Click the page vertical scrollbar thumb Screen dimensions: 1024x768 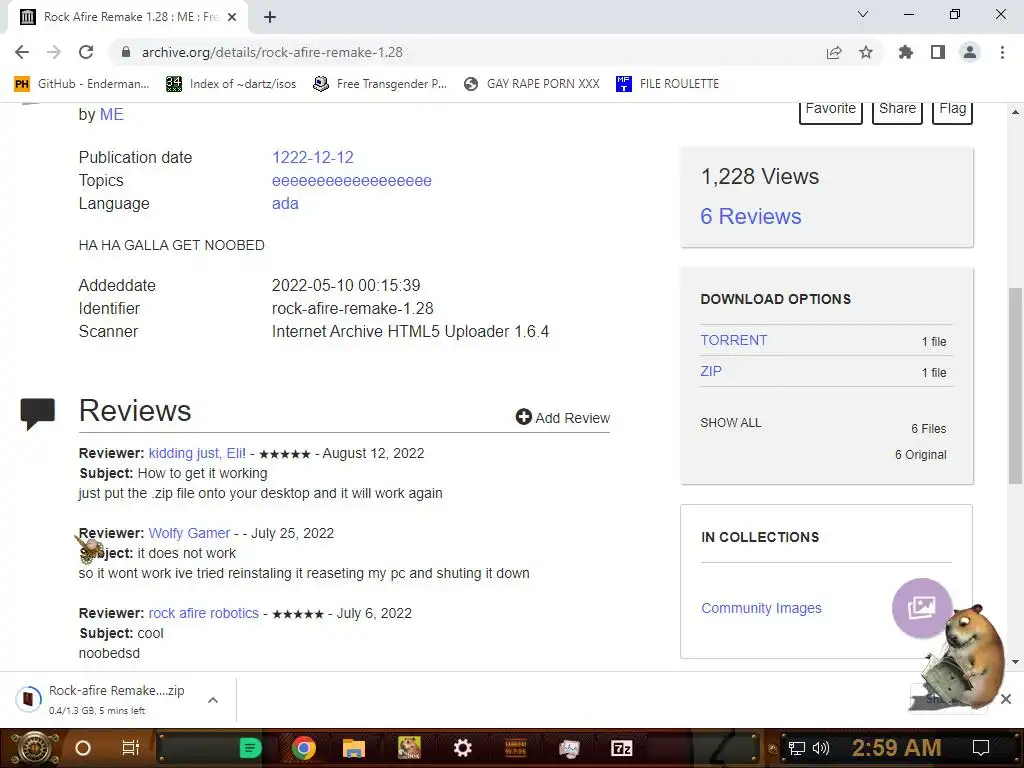pos(1015,385)
